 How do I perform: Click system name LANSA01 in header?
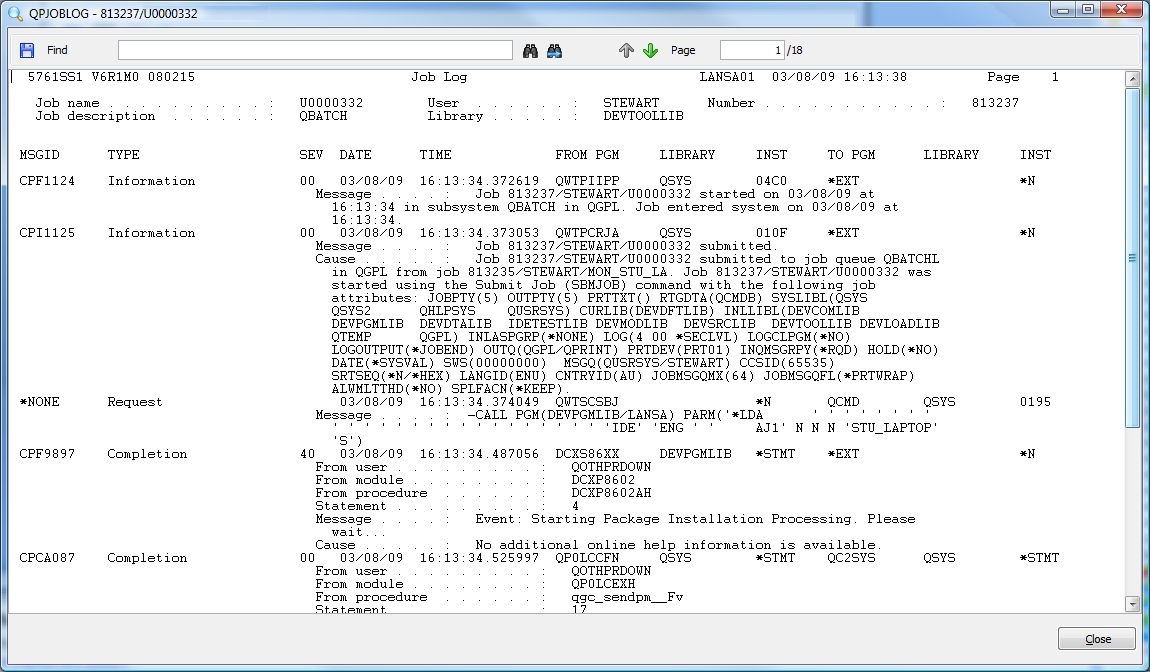727,77
